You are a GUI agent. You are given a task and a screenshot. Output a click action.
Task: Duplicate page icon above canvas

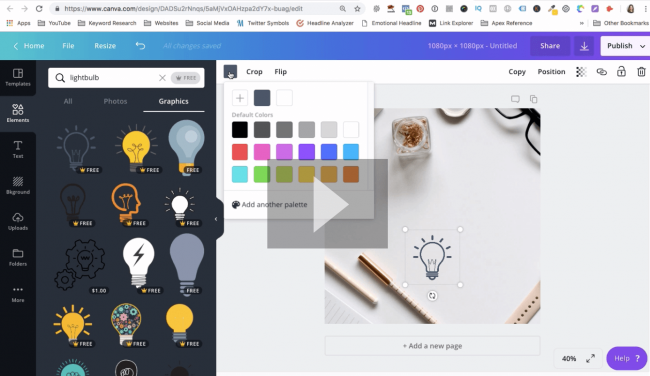click(534, 99)
